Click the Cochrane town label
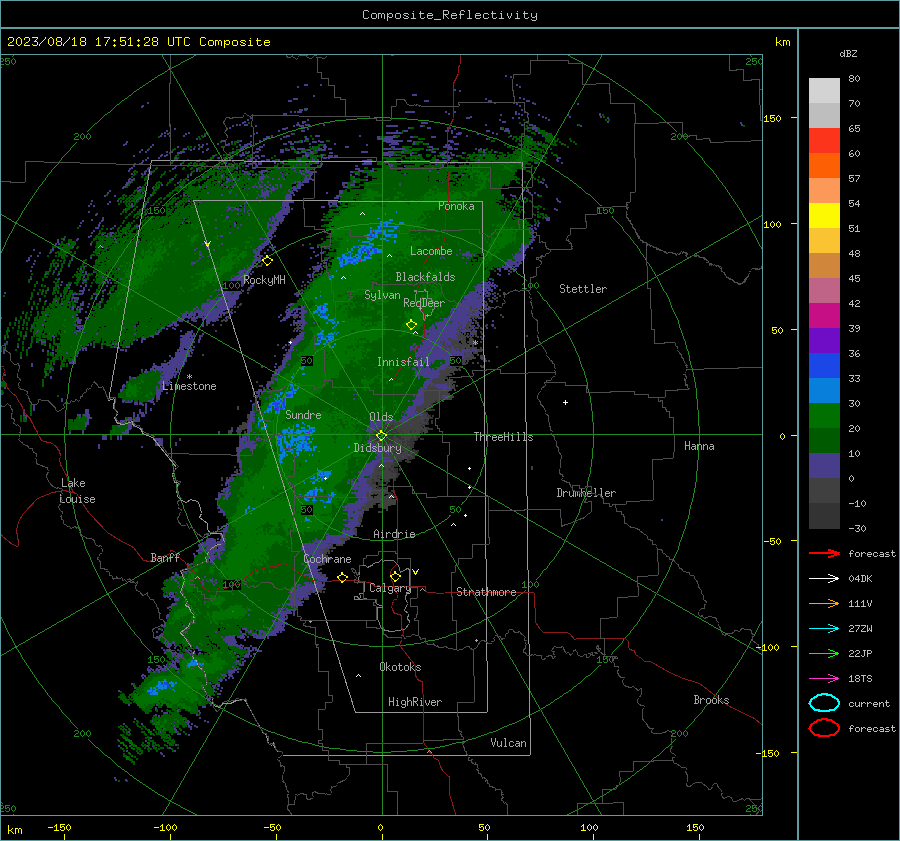This screenshot has width=900, height=841. (x=327, y=559)
